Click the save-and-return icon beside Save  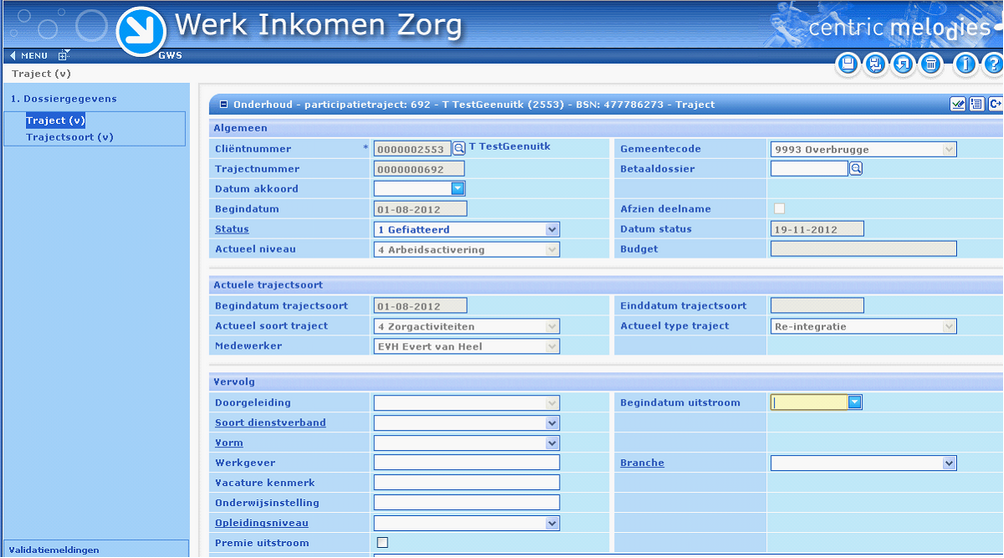coord(875,64)
